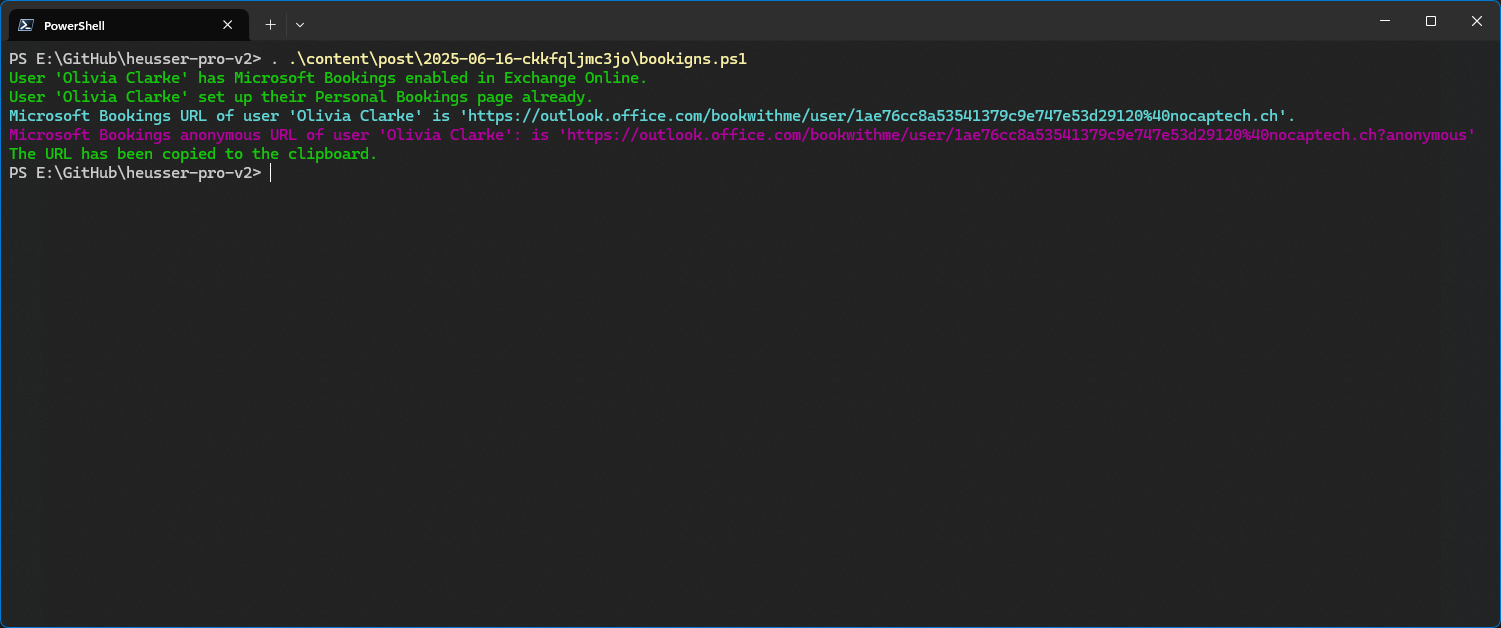Viewport: 1501px width, 628px height.
Task: Click the PowerShell icon in the tab
Action: 26,25
